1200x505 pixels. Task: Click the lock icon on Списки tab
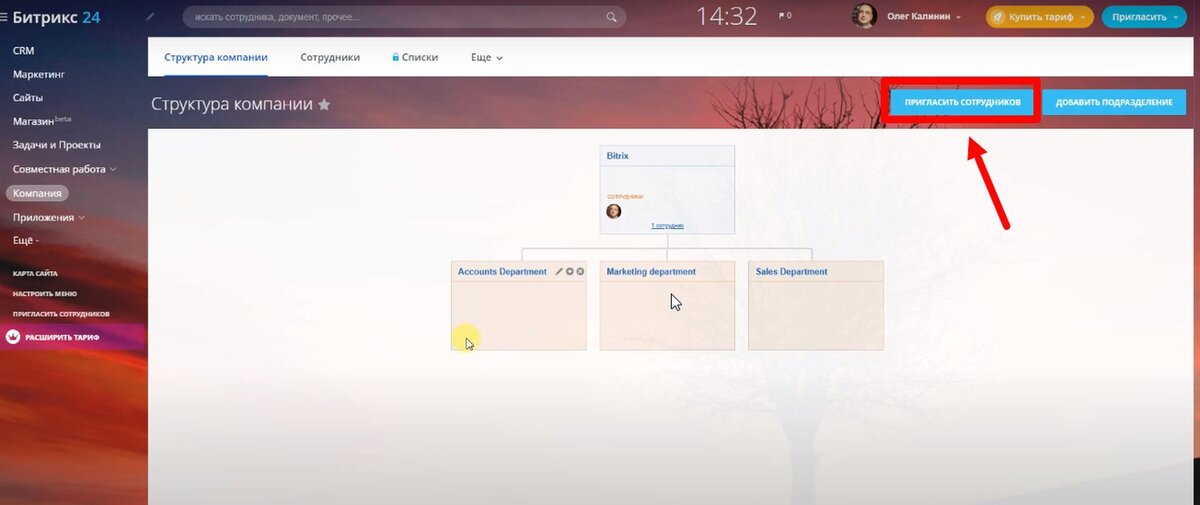click(396, 57)
